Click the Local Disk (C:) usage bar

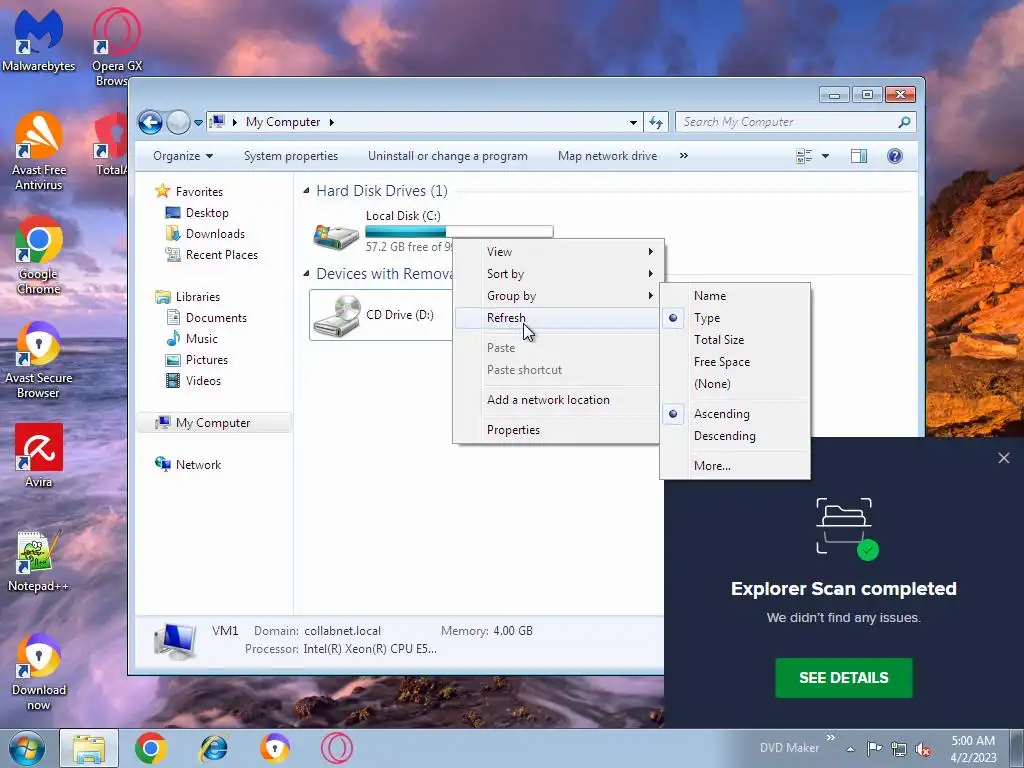click(459, 231)
